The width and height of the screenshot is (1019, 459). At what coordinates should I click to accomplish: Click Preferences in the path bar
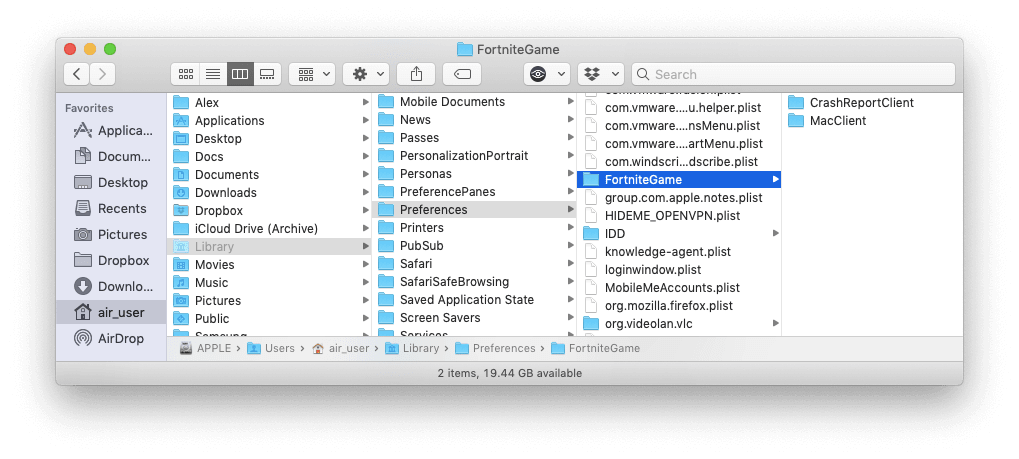[496, 348]
